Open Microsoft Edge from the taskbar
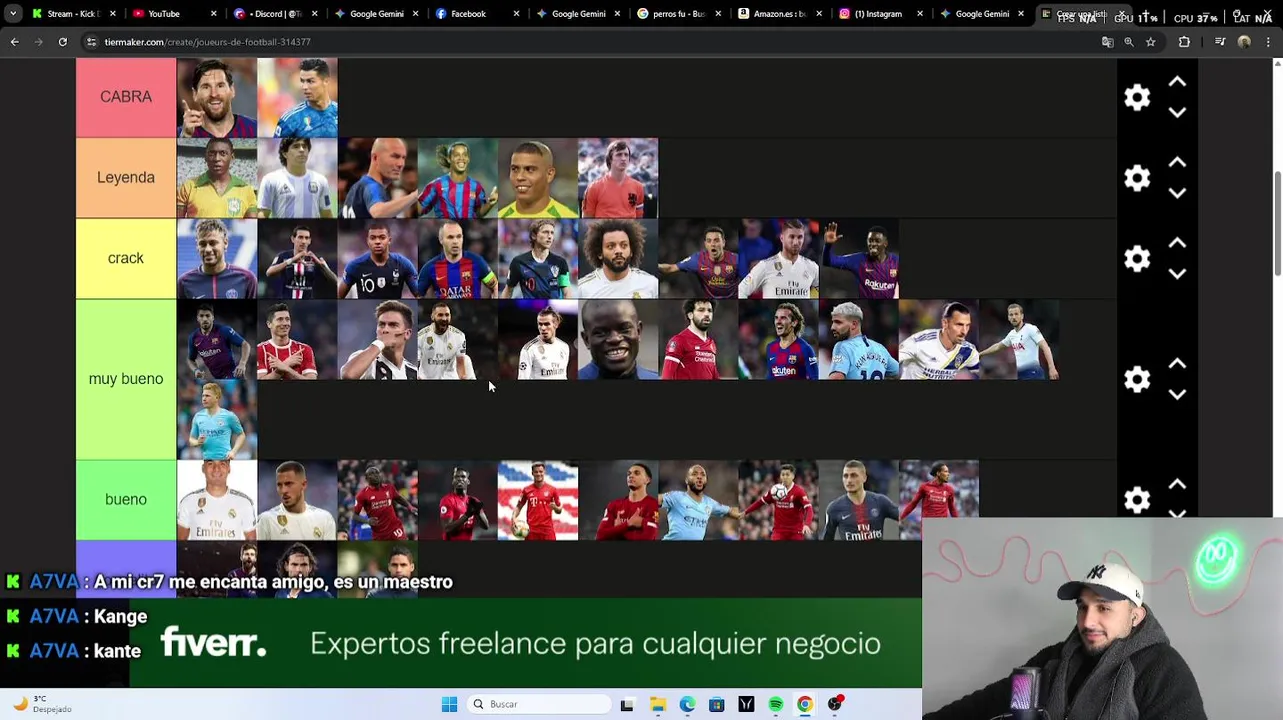 [687, 704]
